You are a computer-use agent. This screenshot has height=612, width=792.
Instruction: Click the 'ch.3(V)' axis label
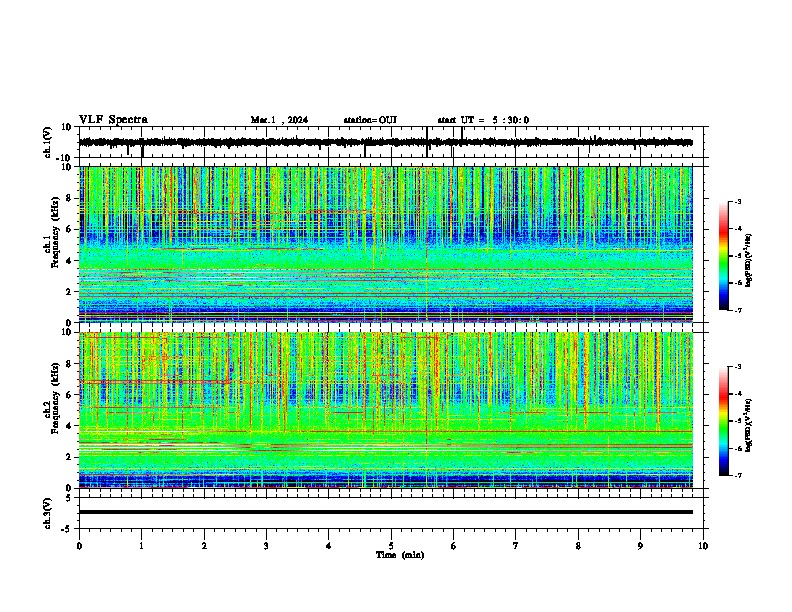47,513
